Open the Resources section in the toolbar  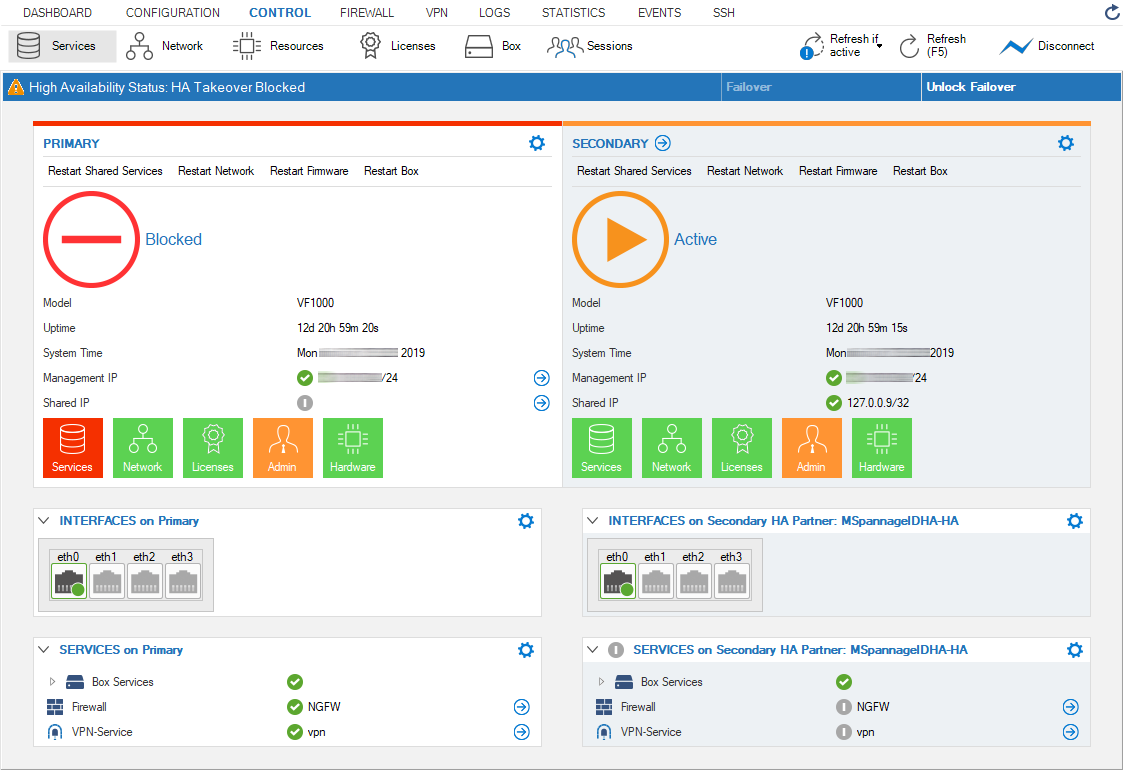[x=278, y=46]
